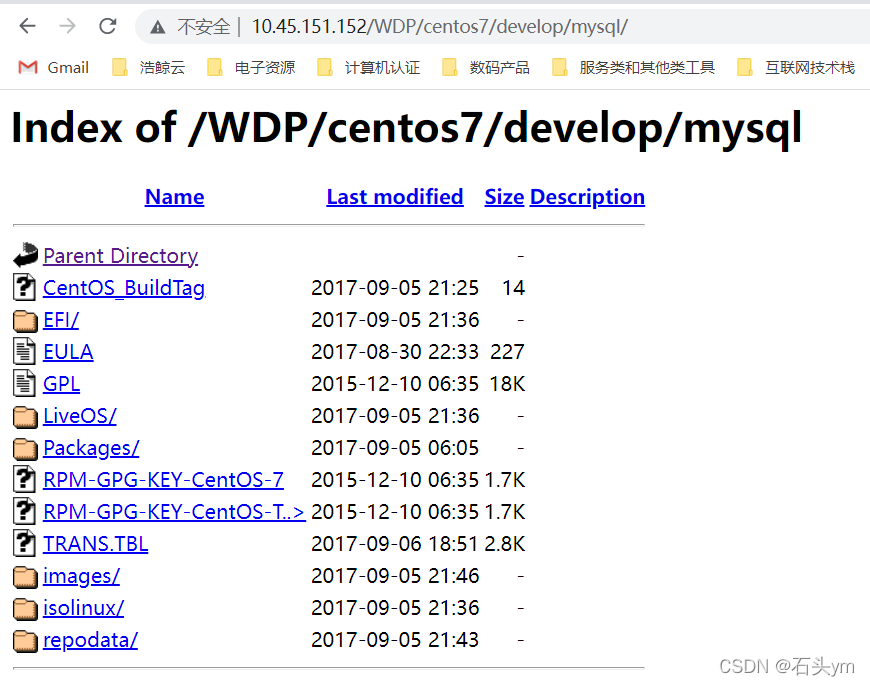Sort listing by Name column

[175, 197]
